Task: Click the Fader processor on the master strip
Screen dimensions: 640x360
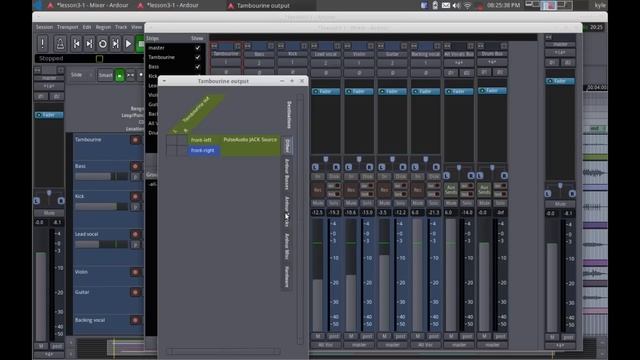Action: [x=560, y=81]
